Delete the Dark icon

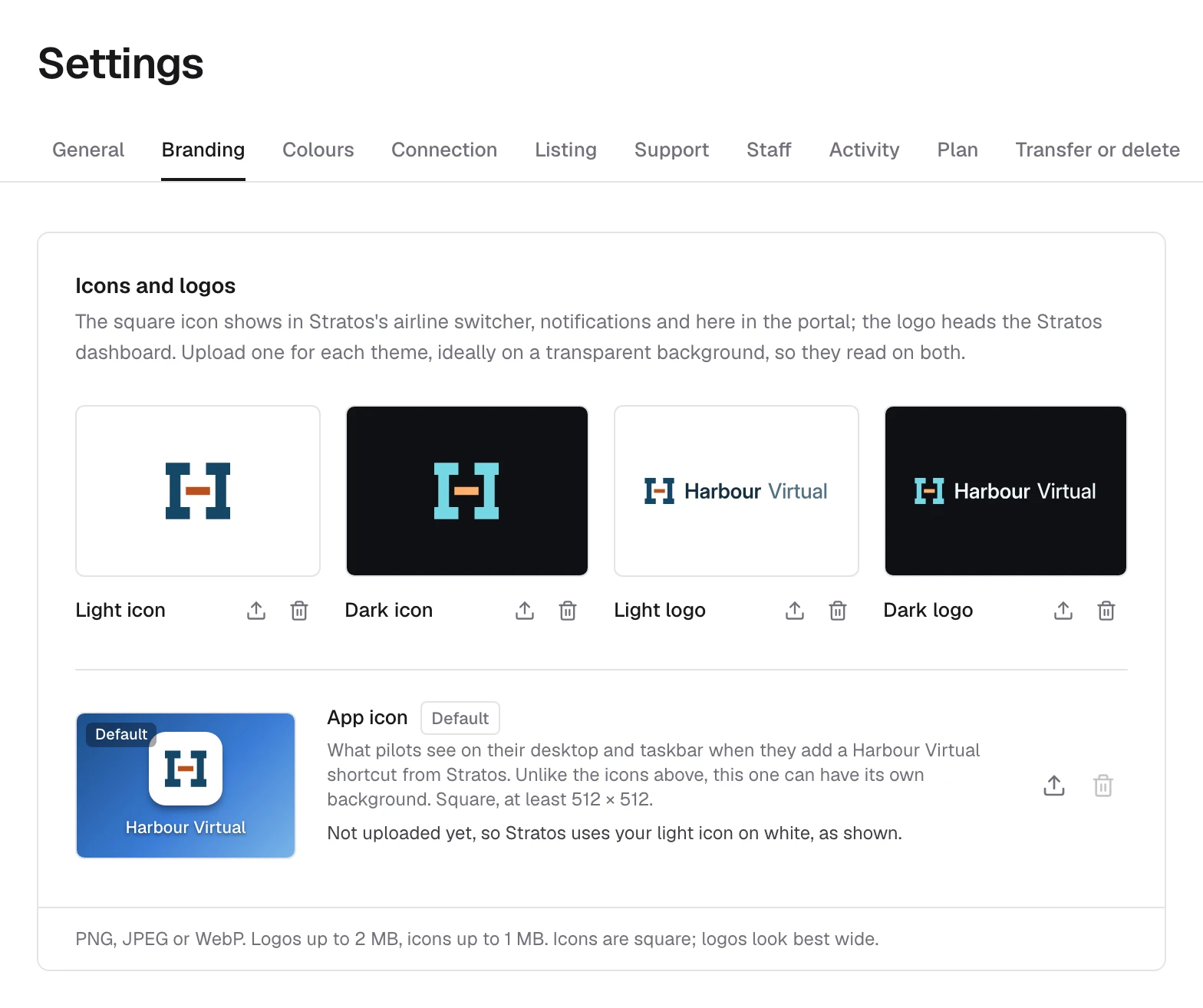tap(568, 611)
